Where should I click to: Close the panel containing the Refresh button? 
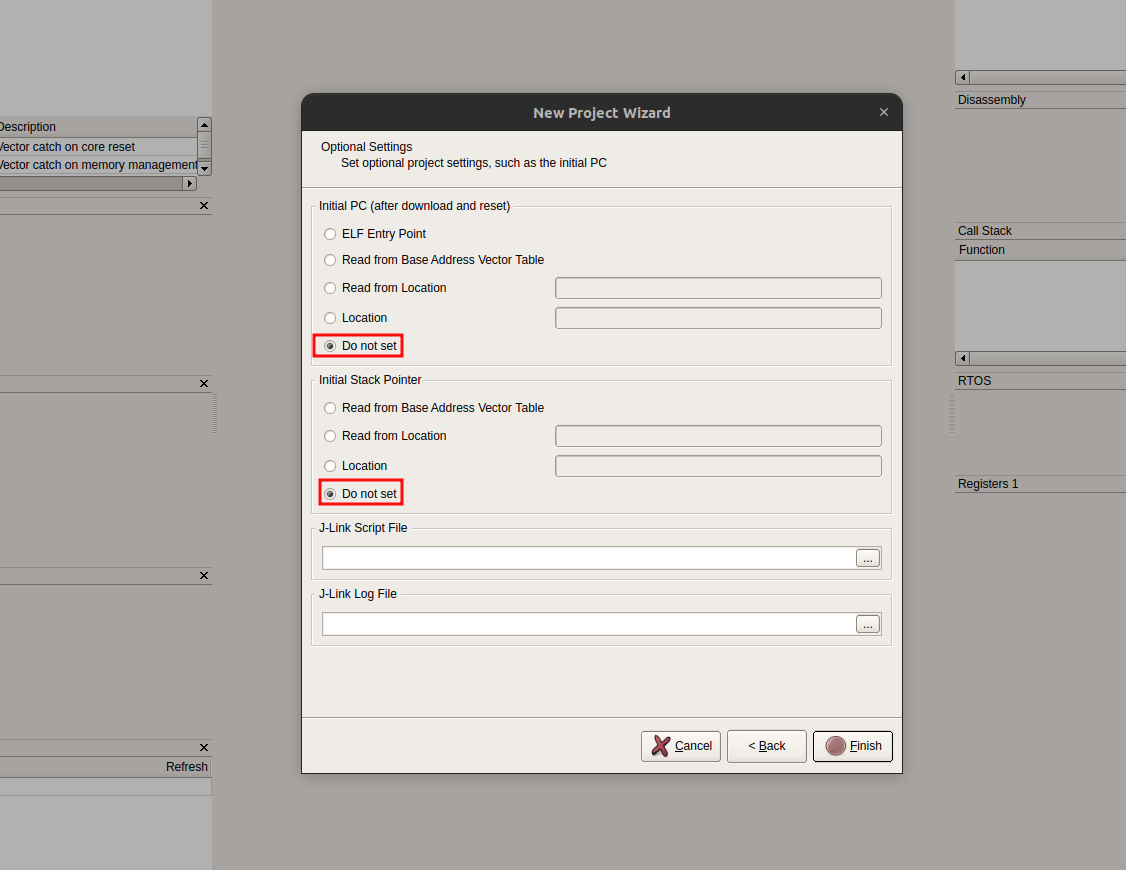pos(203,747)
